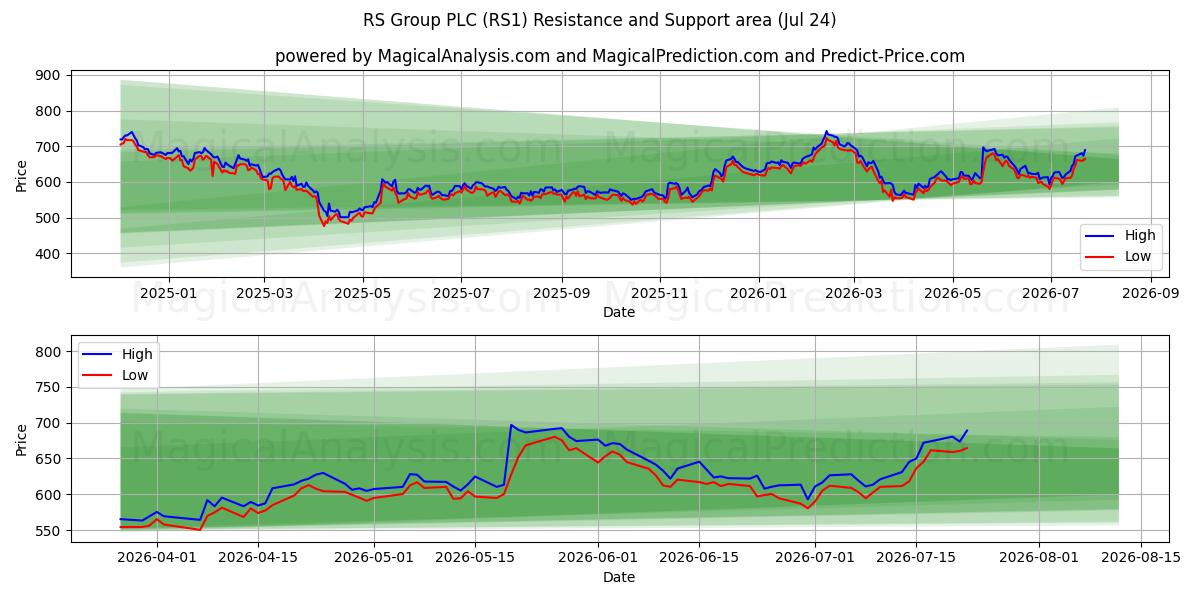
Task: Click the bottom chart 'Price' axis label
Action: coord(22,439)
